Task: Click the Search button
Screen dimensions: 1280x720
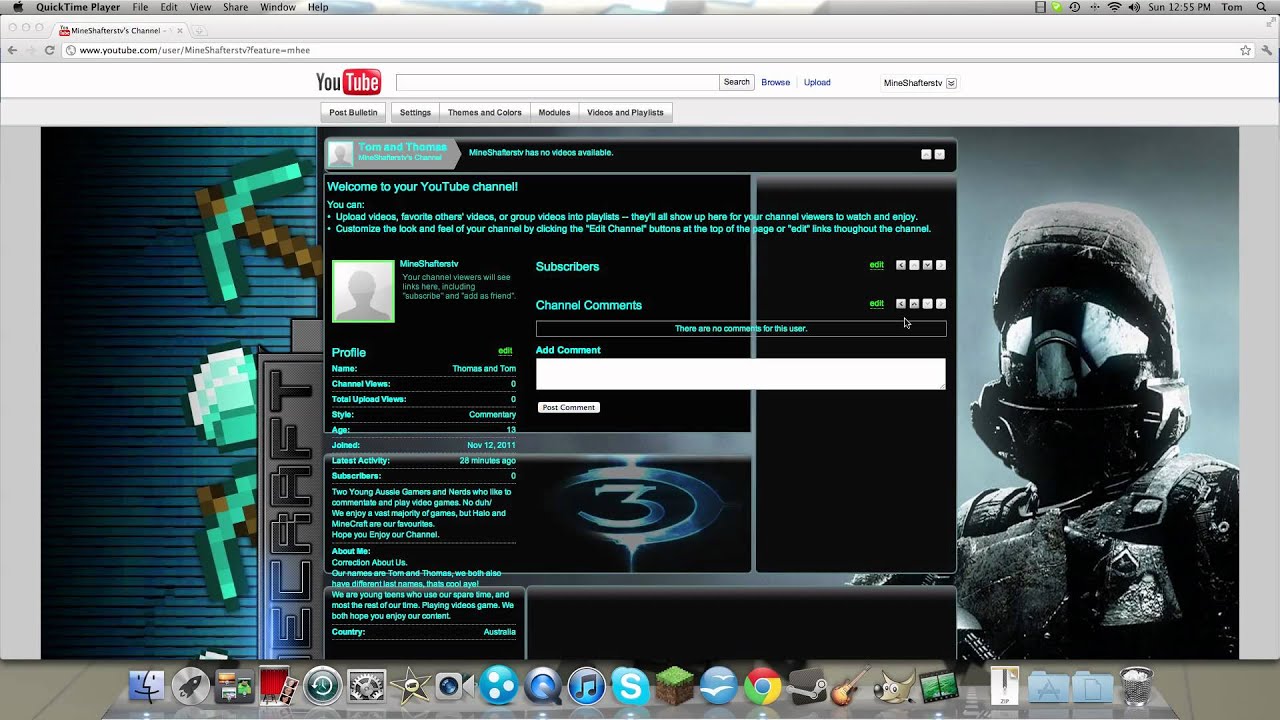Action: (x=736, y=82)
